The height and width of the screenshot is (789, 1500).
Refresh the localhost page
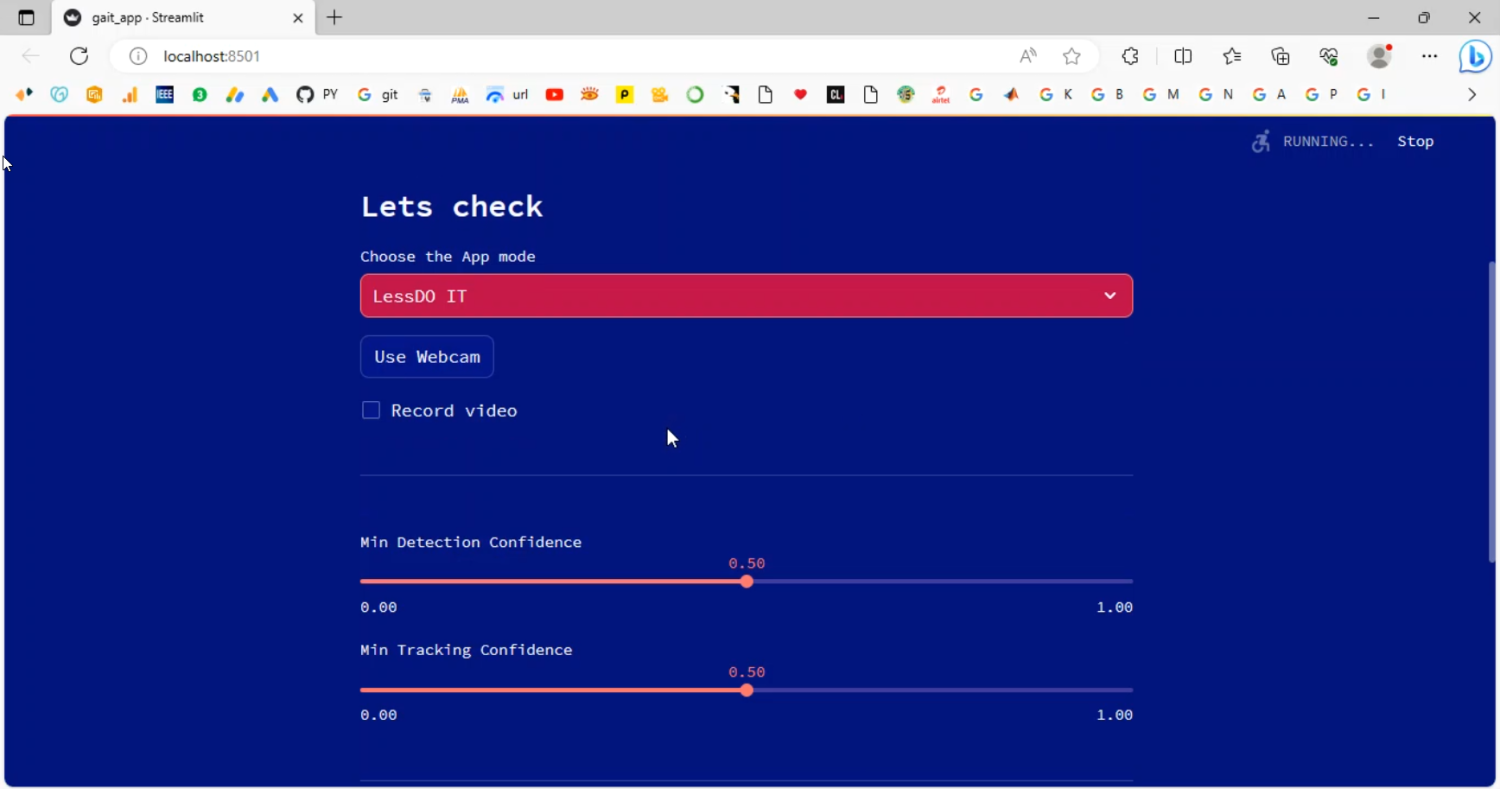79,56
